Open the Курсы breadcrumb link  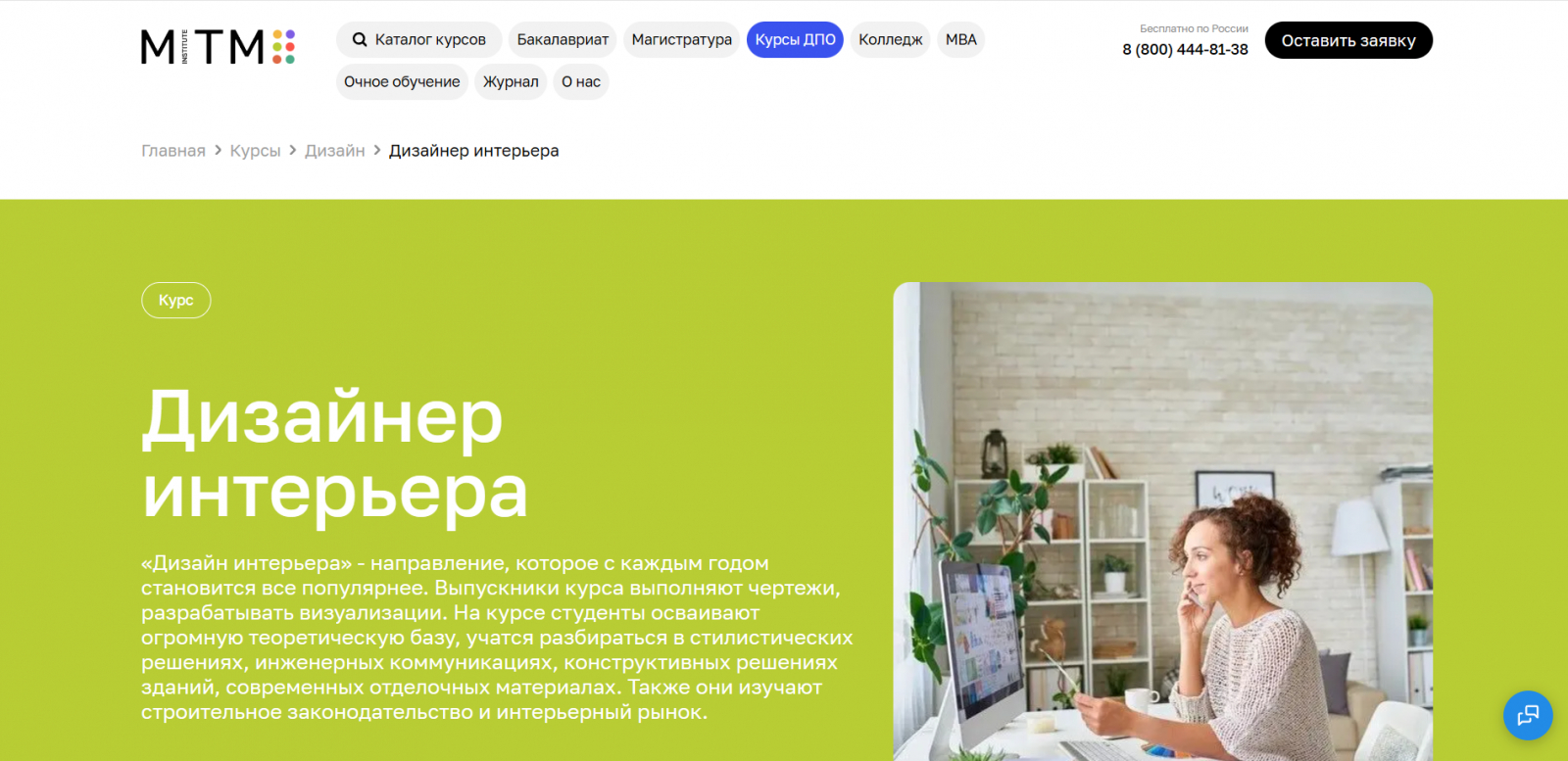click(255, 151)
